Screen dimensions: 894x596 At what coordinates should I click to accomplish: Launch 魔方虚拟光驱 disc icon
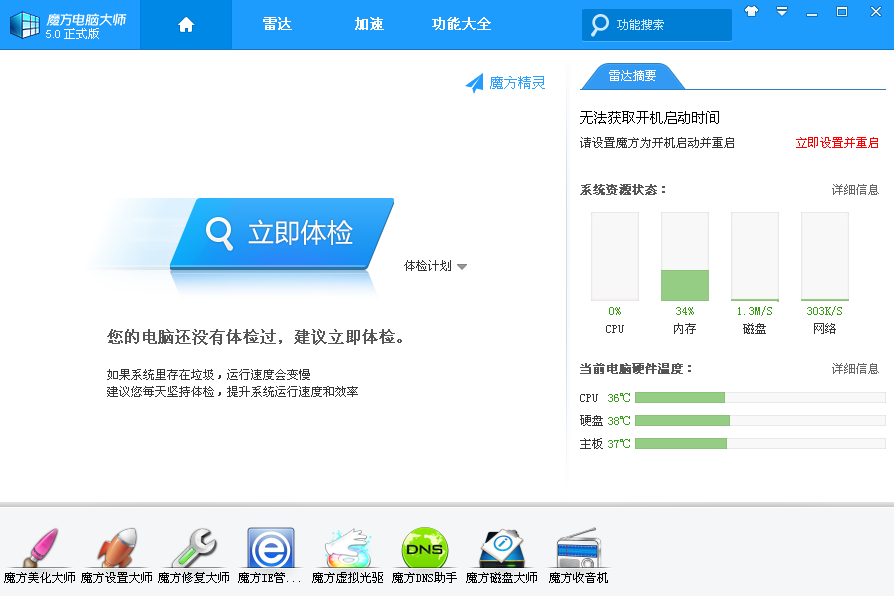point(347,549)
